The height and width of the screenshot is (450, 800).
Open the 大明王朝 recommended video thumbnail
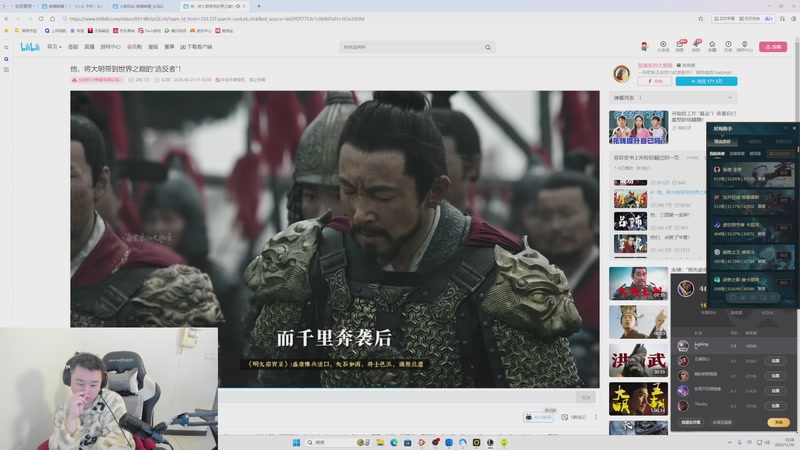[638, 283]
